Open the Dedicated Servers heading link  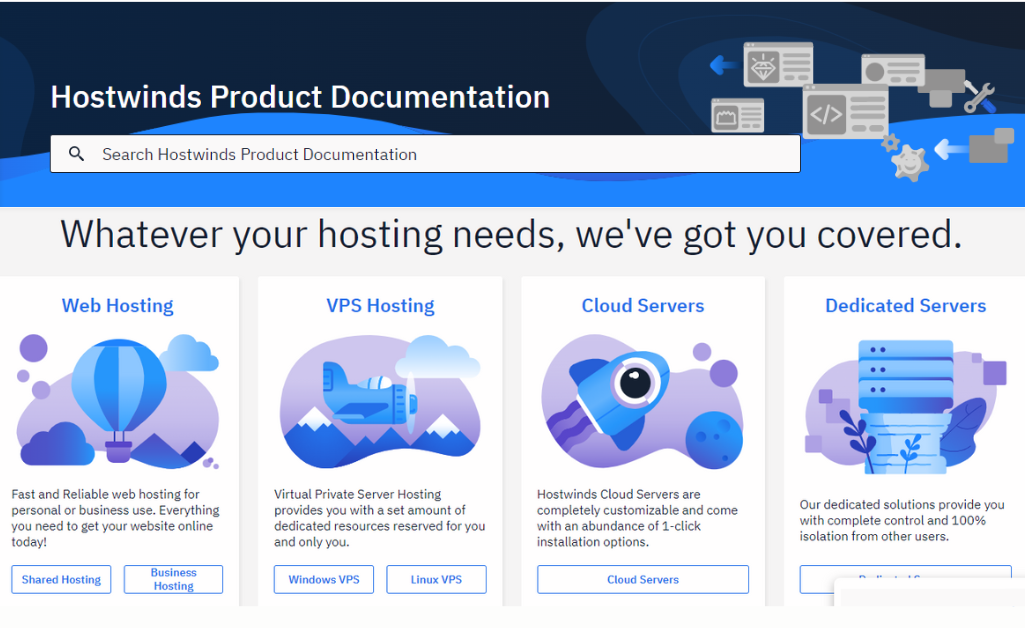[905, 305]
